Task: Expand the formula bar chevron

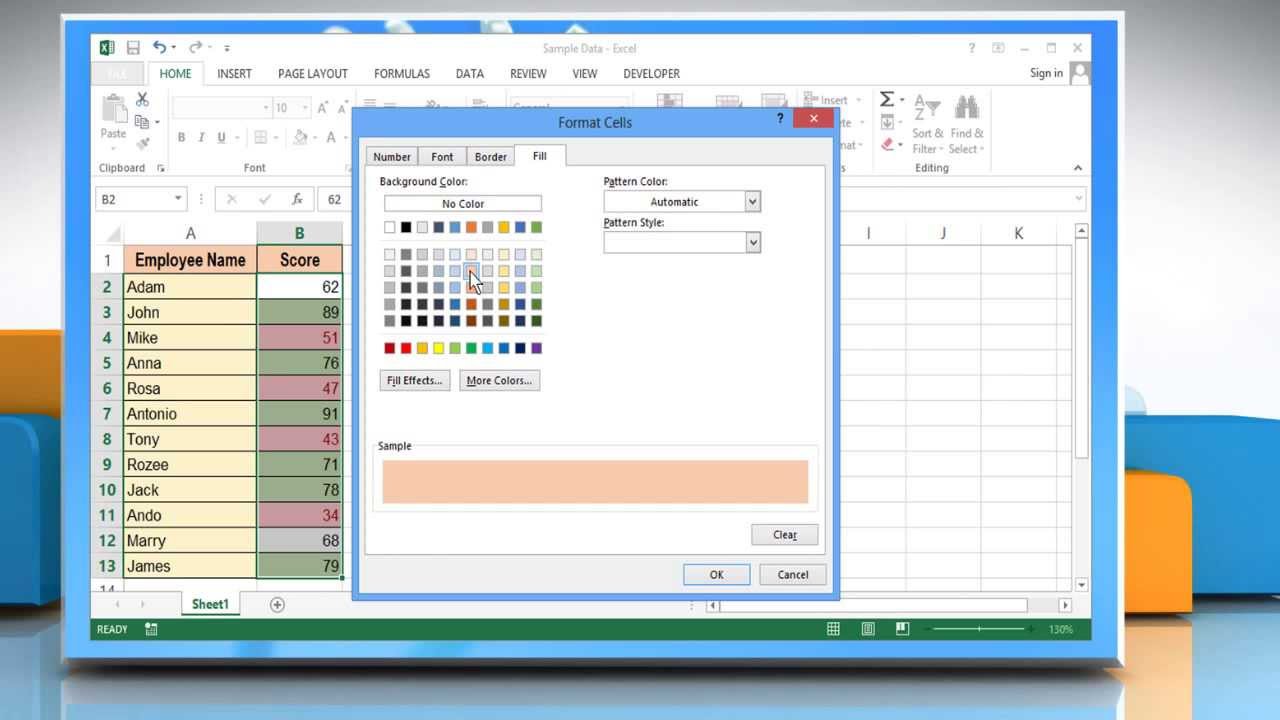Action: click(1078, 199)
